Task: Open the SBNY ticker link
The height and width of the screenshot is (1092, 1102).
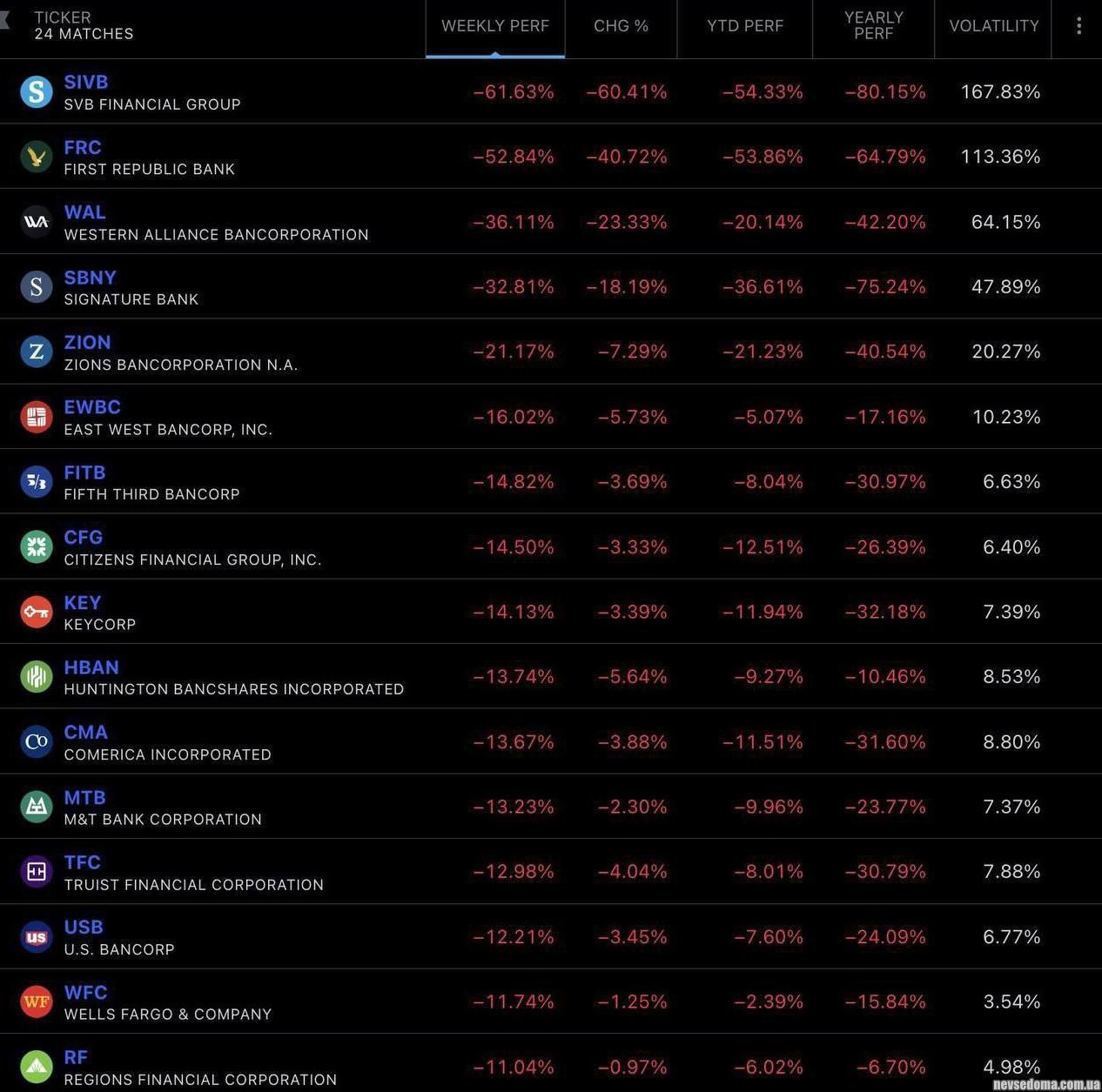Action: (90, 278)
